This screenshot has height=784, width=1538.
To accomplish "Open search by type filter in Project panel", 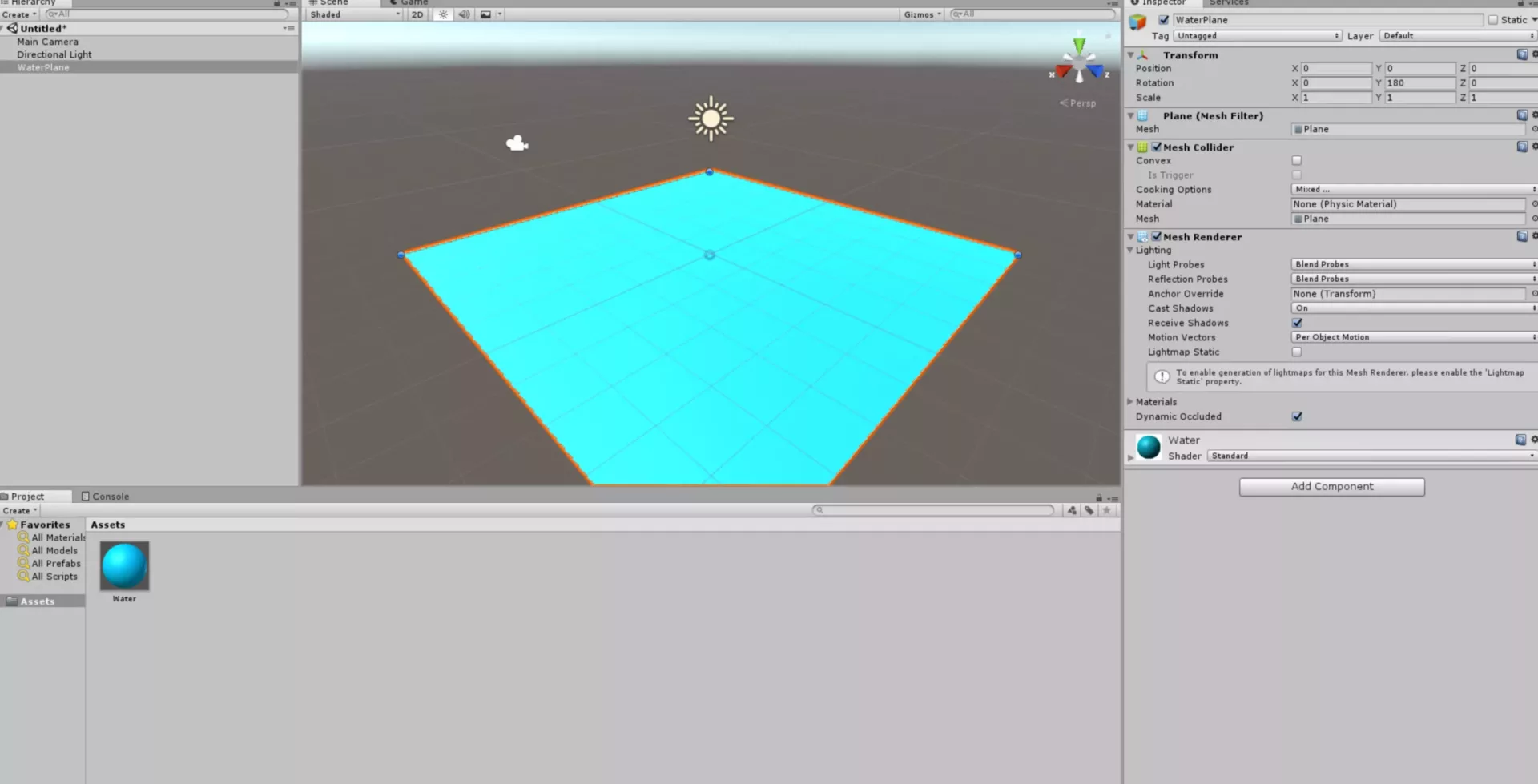I will pos(1072,510).
